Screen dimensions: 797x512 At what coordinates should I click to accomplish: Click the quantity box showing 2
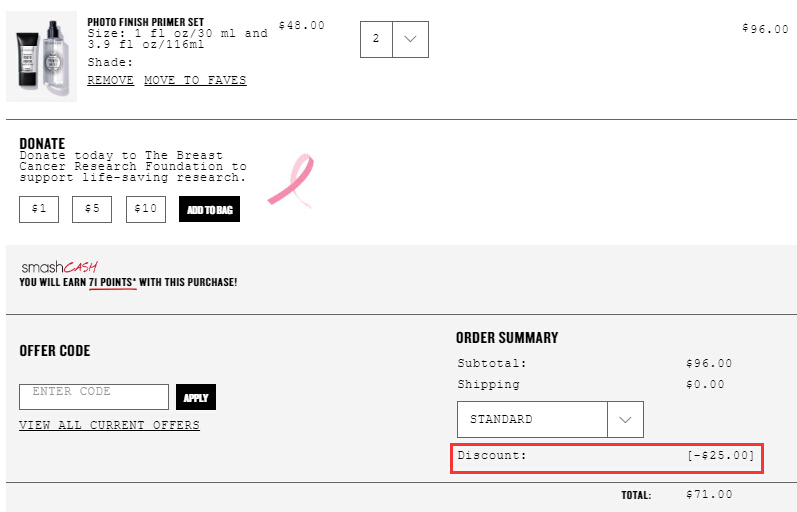tap(376, 39)
